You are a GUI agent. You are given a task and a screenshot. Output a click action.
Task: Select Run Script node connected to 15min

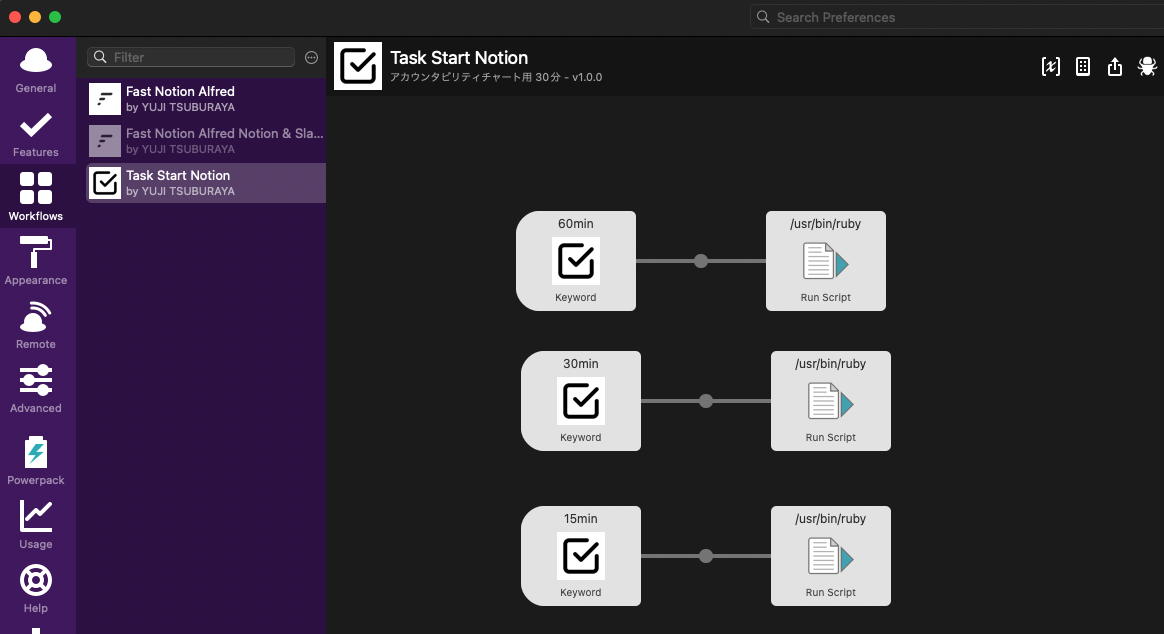point(831,556)
